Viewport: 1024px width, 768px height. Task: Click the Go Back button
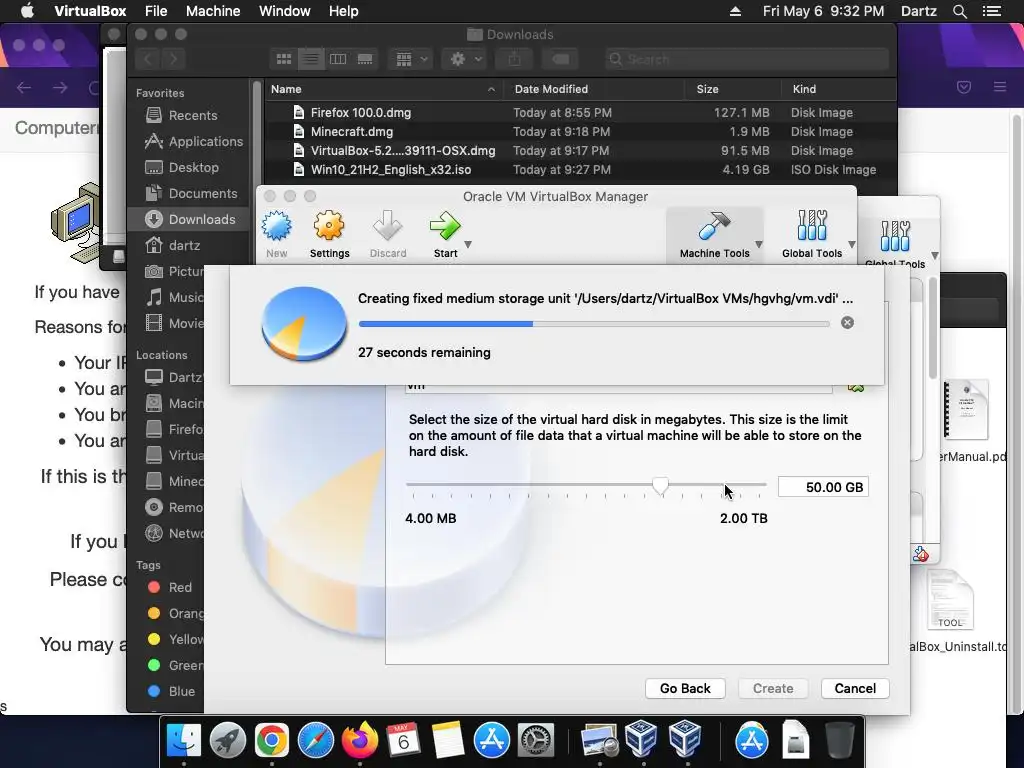point(684,688)
